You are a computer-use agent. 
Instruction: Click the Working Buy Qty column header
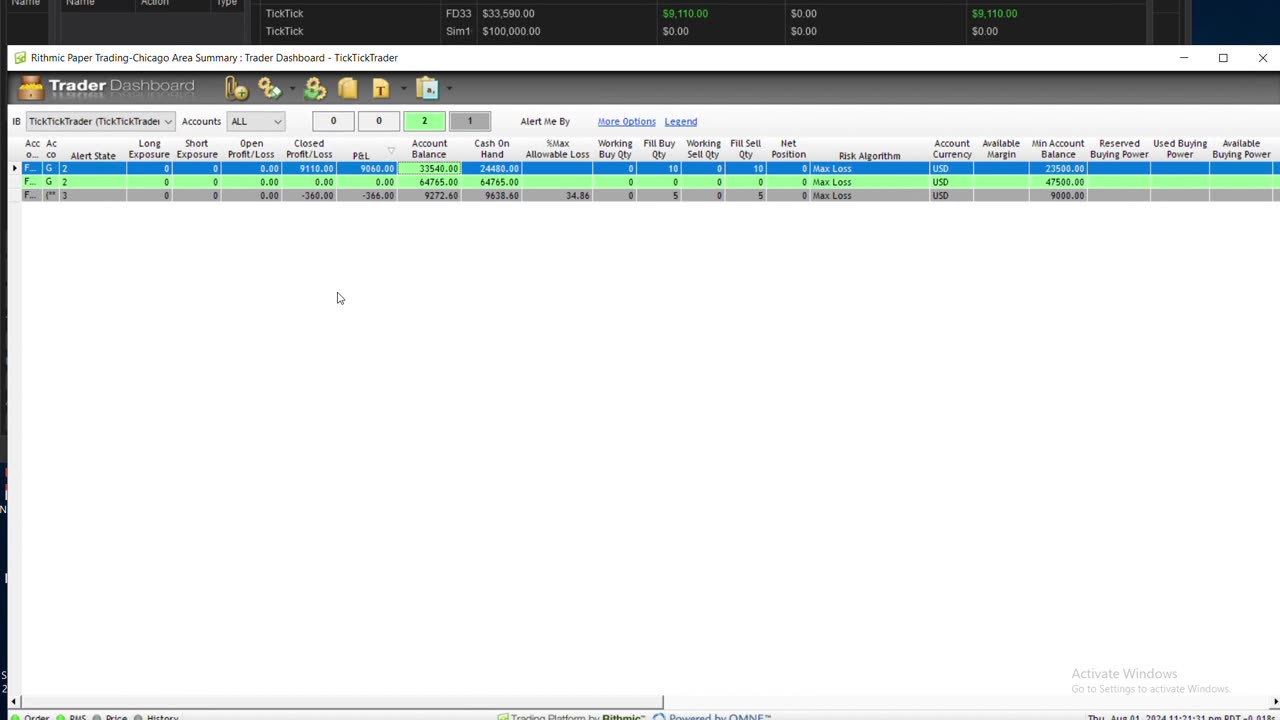point(615,149)
